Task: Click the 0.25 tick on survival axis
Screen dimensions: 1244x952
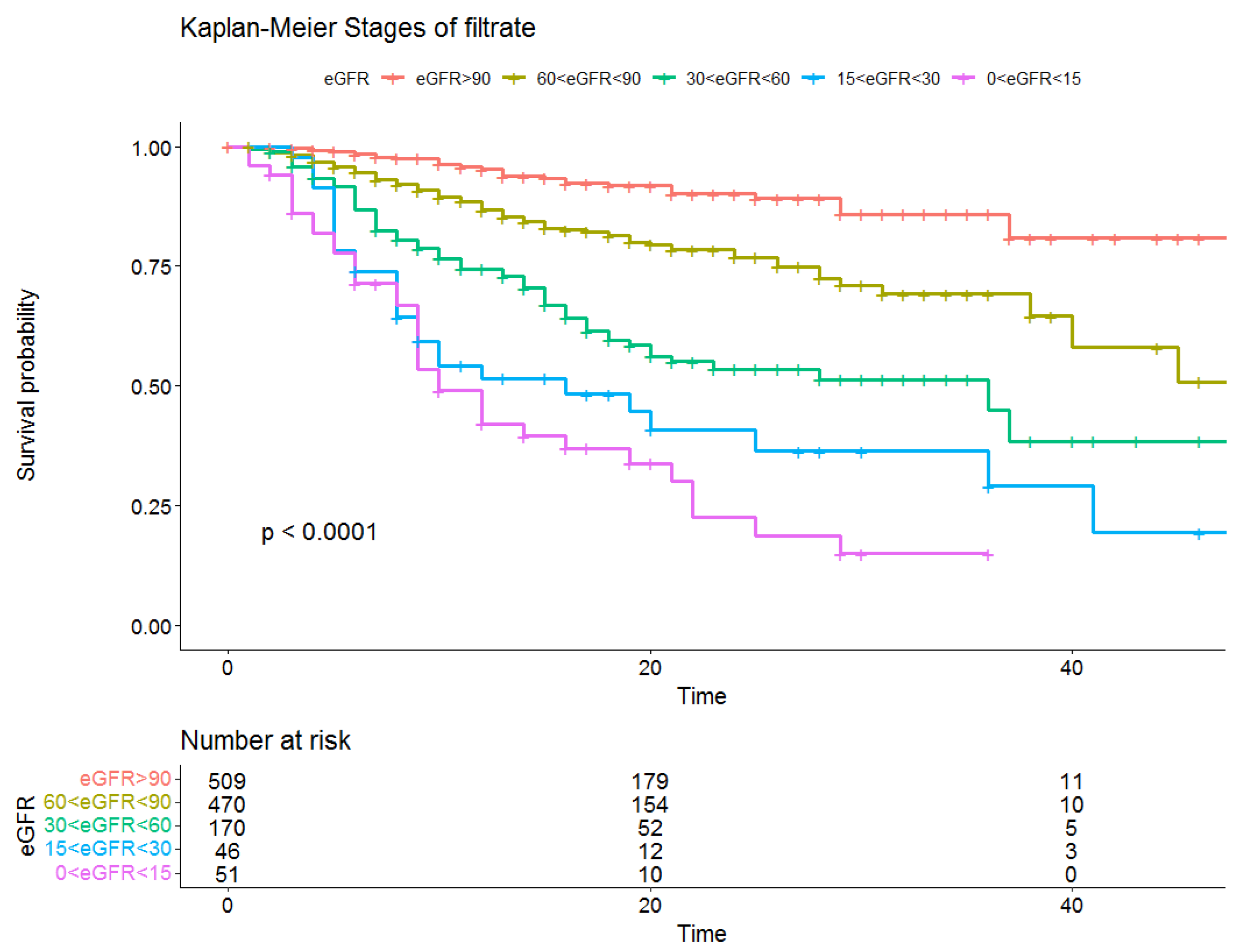Action: pos(151,507)
